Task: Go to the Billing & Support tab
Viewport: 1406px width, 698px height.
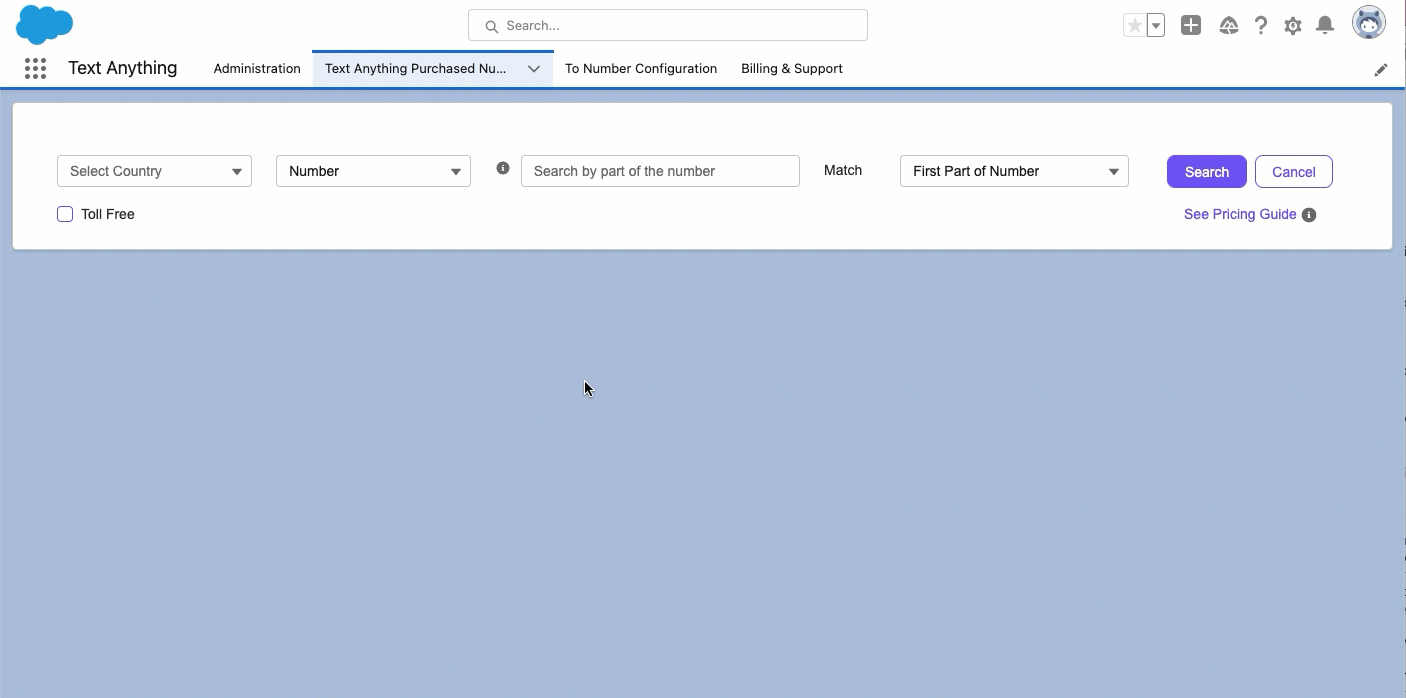Action: [792, 69]
